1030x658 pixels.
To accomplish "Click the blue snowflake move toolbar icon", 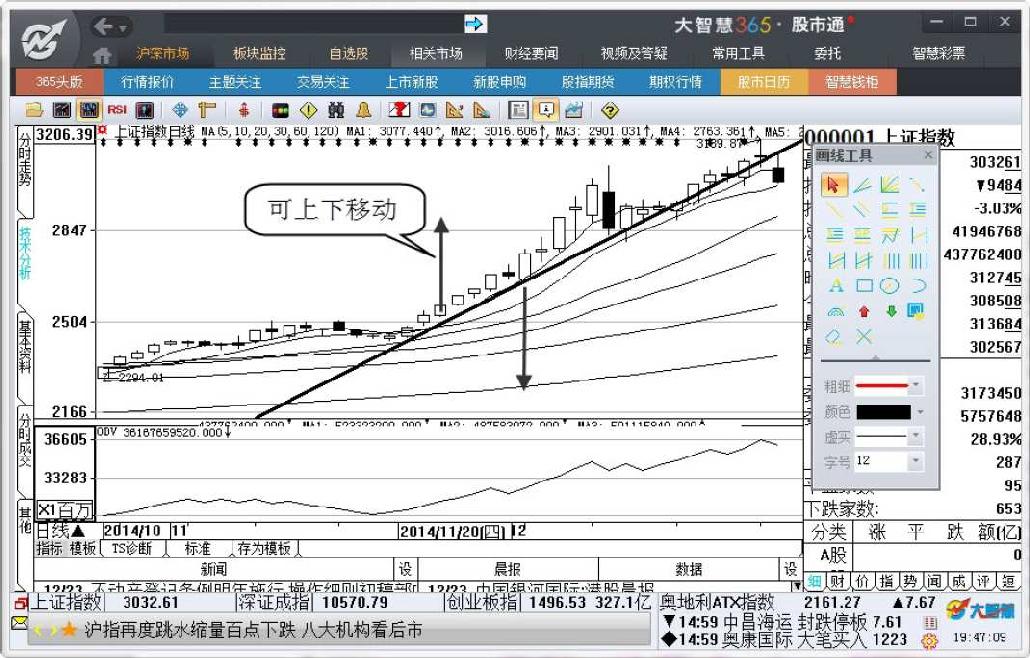I will [179, 110].
